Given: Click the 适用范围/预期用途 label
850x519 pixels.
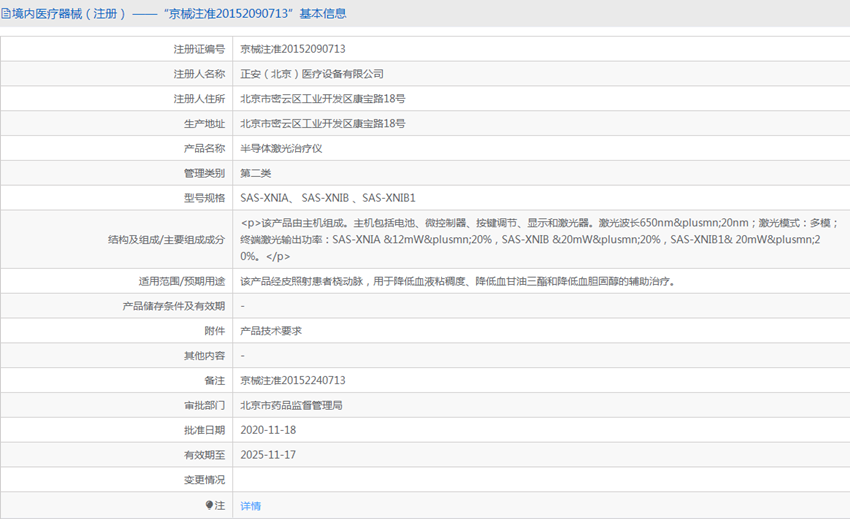Looking at the screenshot, I should pyautogui.click(x=182, y=281).
